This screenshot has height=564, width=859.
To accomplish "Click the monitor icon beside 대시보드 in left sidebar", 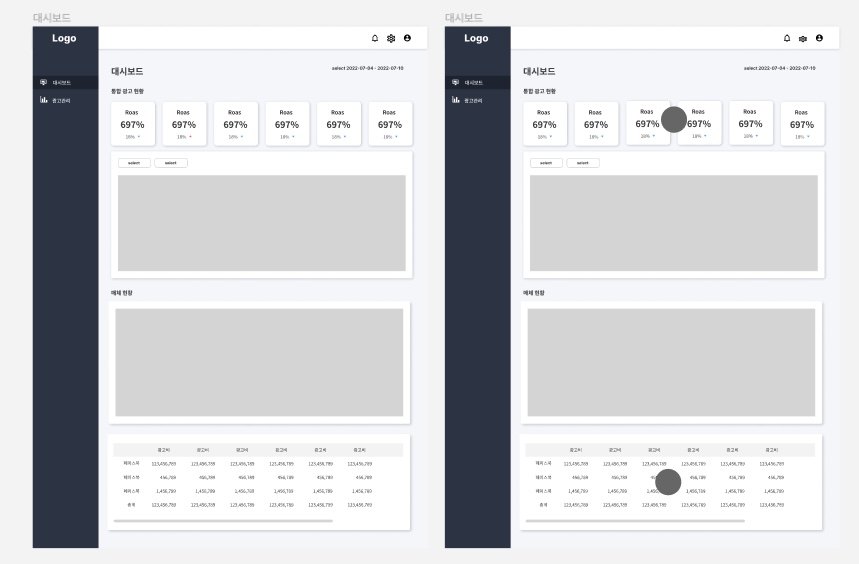I will click(43, 82).
